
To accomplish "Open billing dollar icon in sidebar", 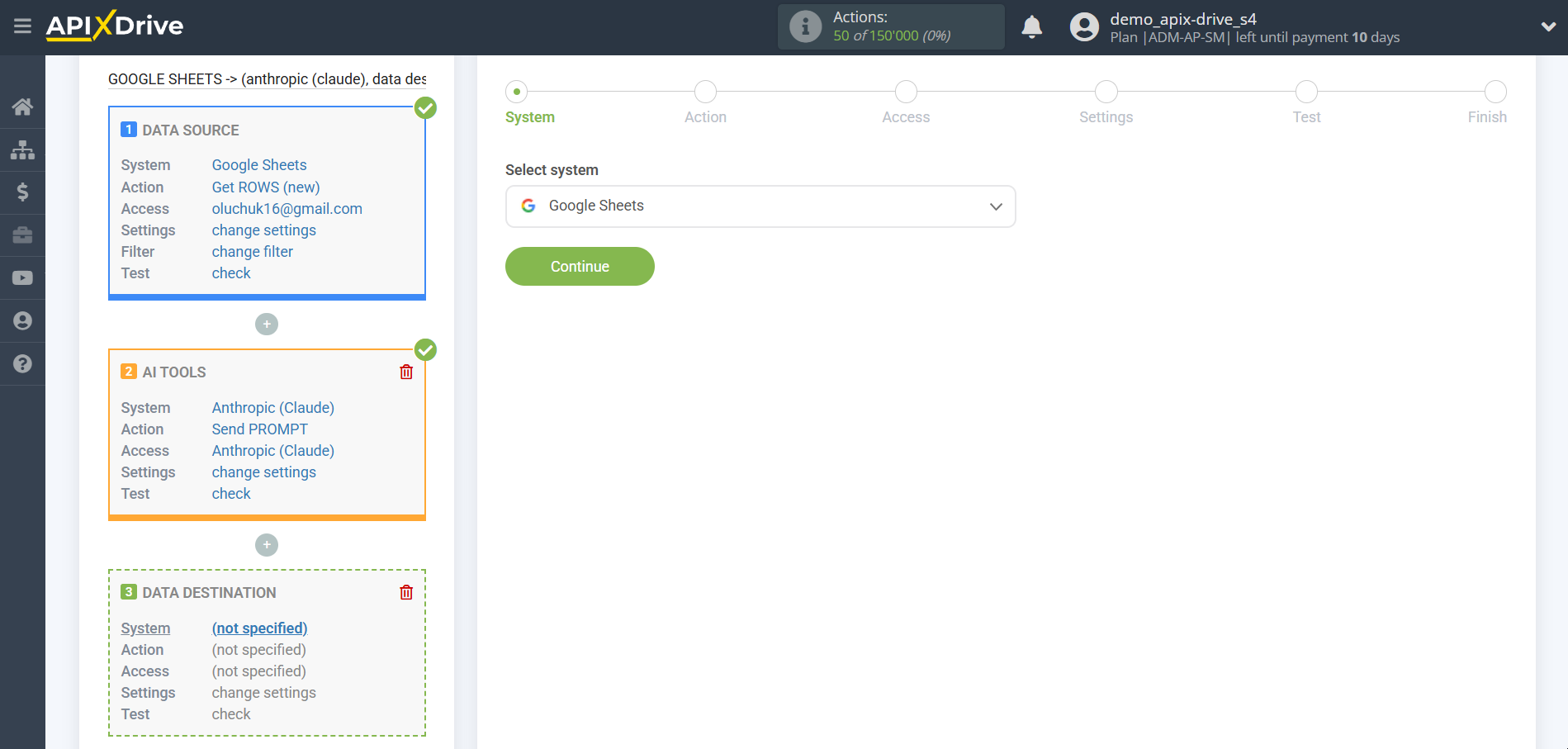I will tap(22, 192).
